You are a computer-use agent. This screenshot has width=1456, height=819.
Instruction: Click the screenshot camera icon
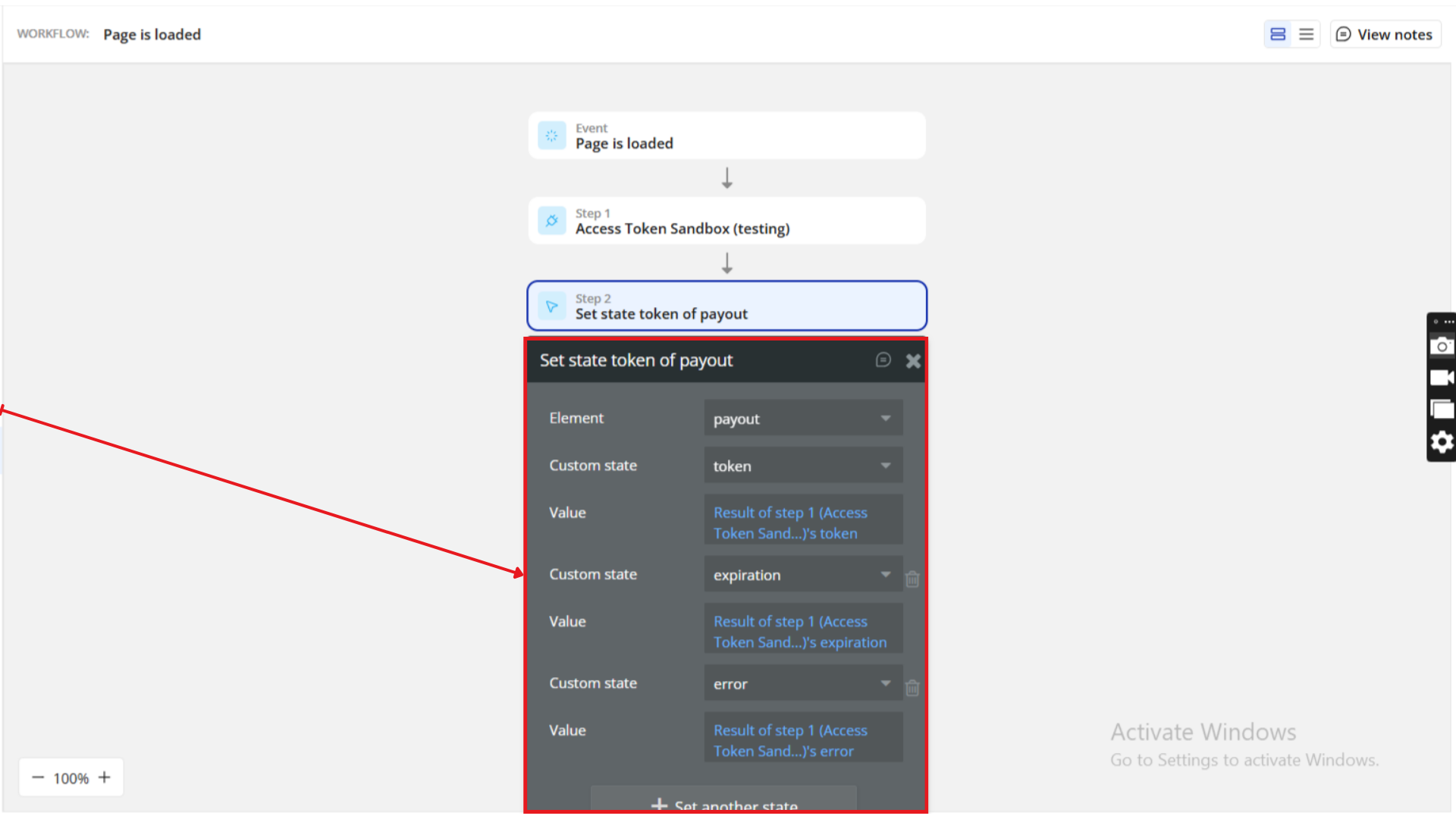point(1441,346)
